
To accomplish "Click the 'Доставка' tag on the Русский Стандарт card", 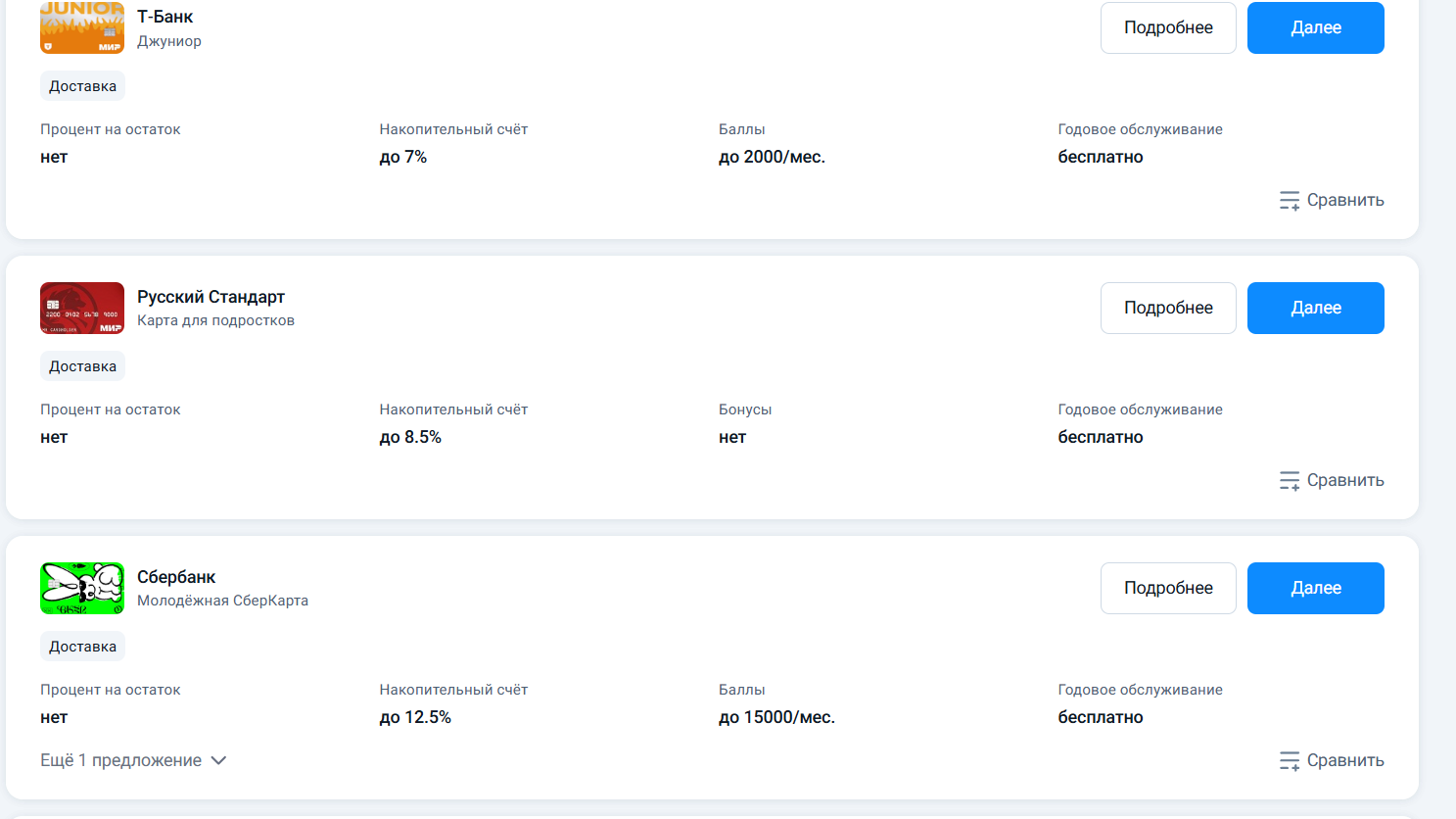I will (x=82, y=366).
